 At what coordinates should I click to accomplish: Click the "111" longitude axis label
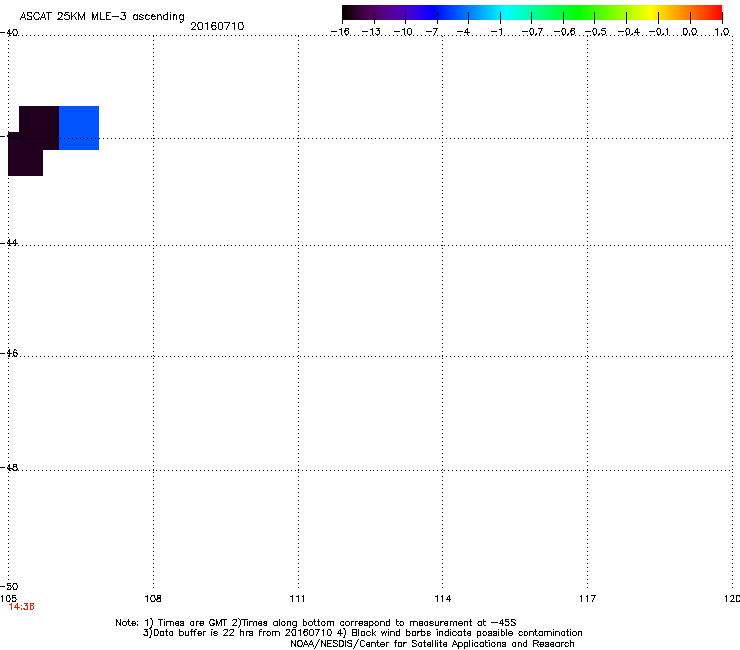tap(297, 599)
